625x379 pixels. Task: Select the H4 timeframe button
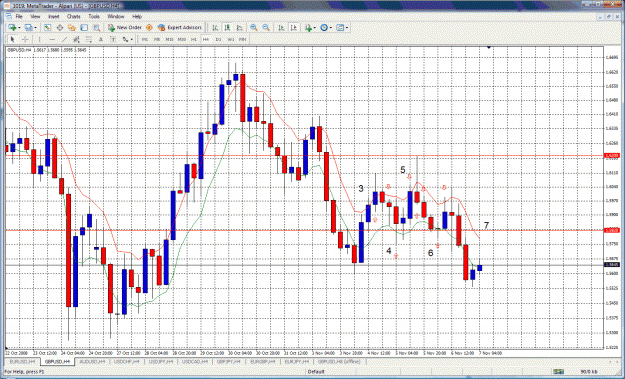click(x=206, y=39)
